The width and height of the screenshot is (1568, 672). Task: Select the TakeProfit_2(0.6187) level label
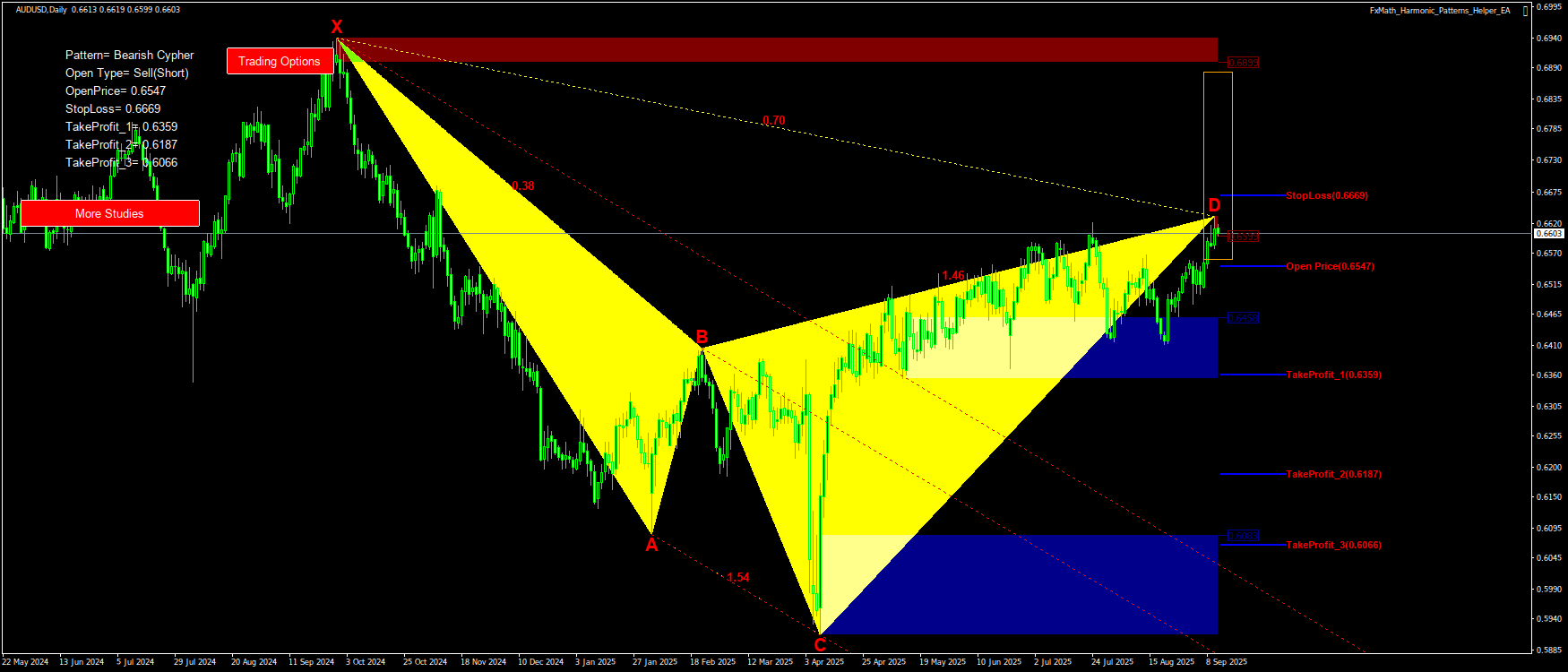coord(1333,474)
